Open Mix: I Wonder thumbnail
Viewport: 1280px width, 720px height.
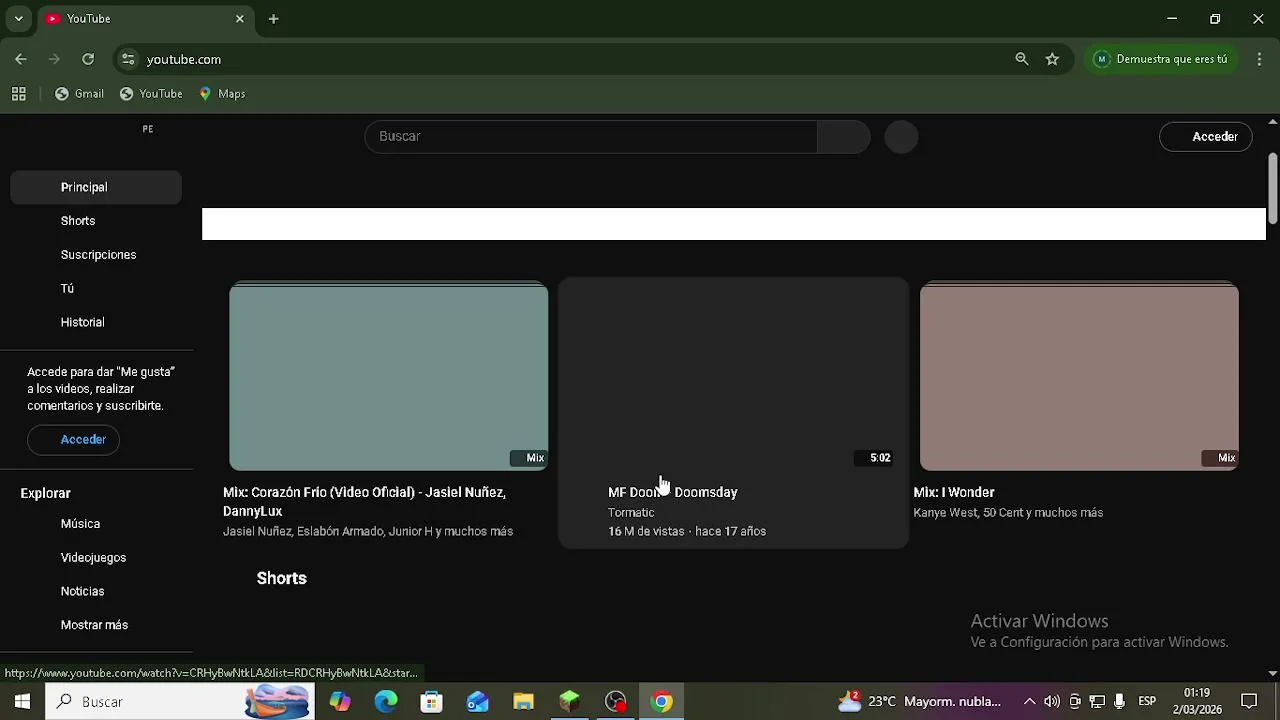(x=1079, y=376)
